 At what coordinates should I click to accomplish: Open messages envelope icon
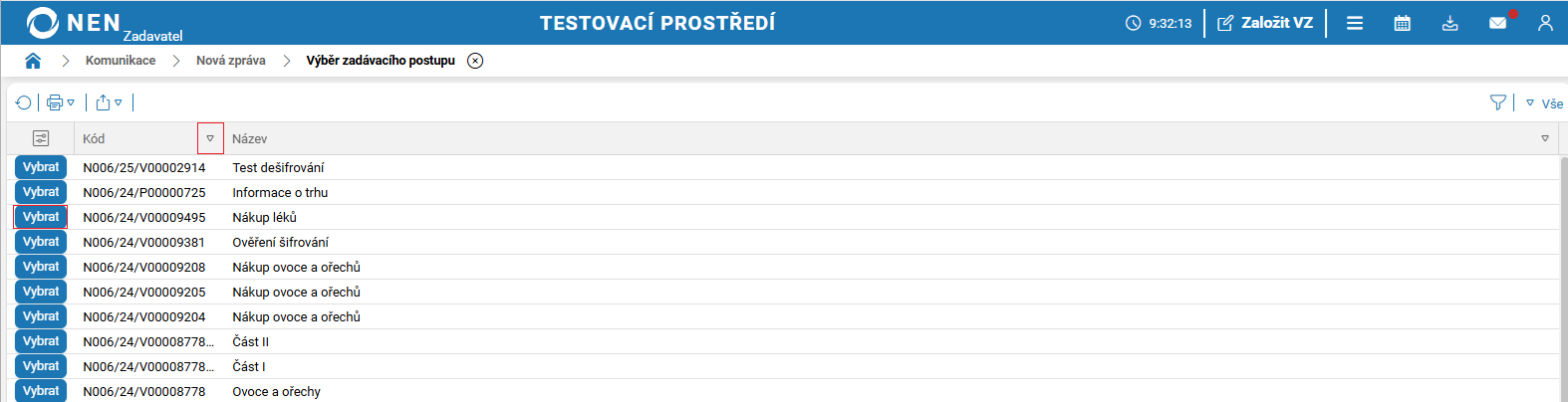tap(1497, 23)
